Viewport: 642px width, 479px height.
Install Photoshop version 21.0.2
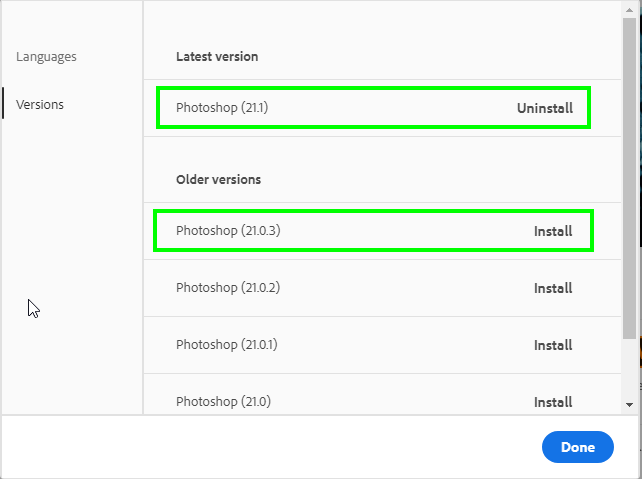(552, 288)
